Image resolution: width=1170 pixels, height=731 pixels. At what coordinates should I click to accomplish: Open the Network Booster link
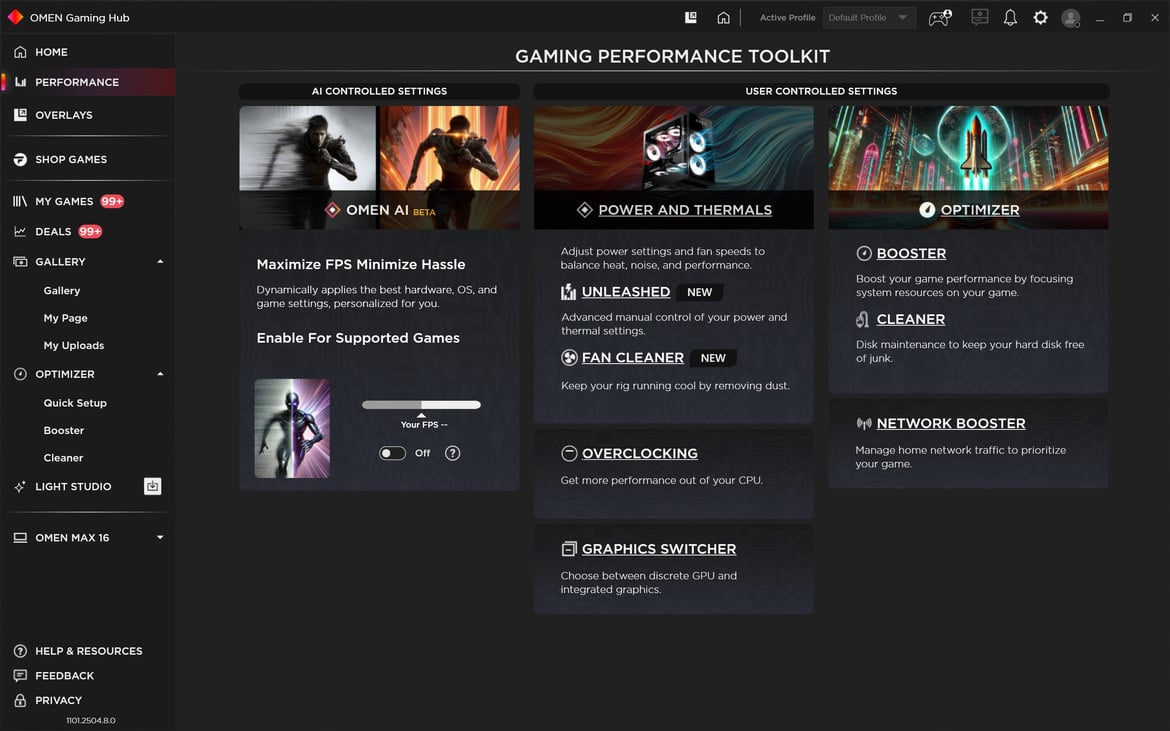(x=951, y=424)
